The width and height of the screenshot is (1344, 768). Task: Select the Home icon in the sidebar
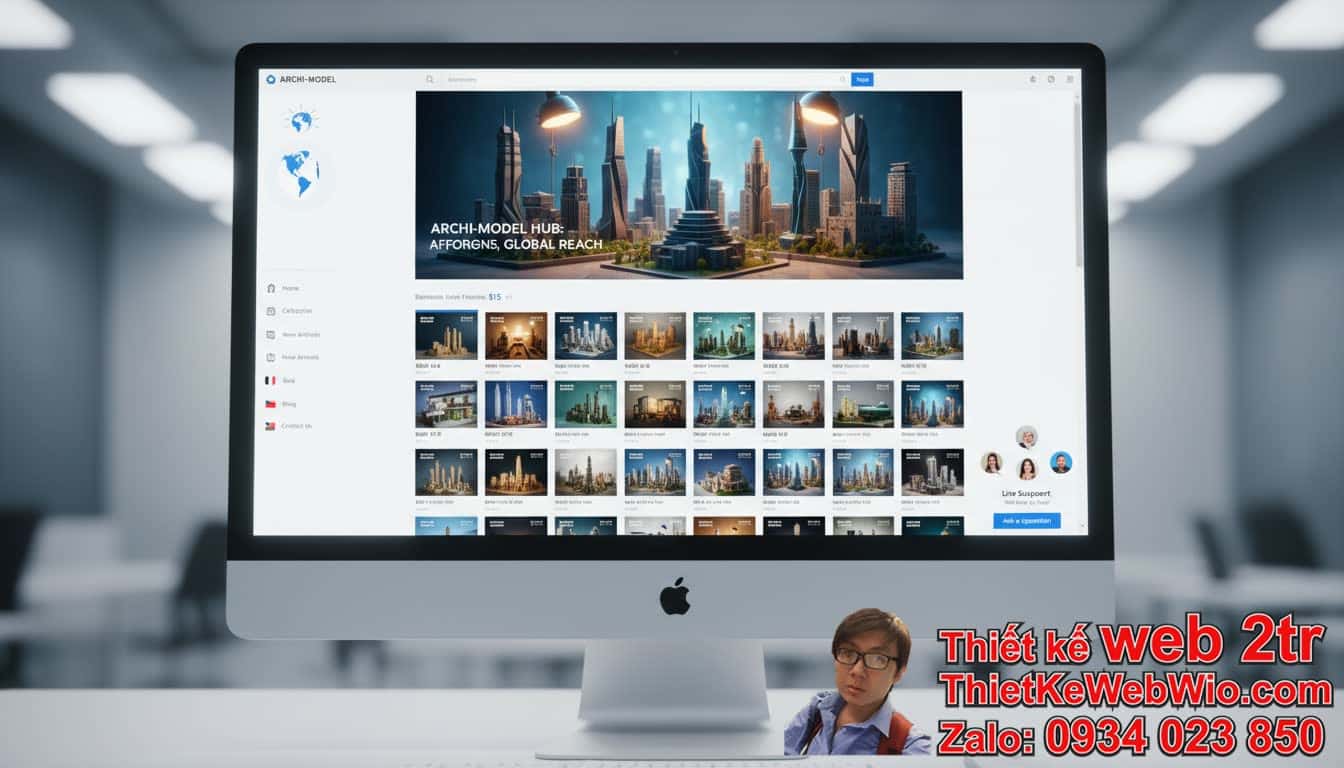(x=271, y=288)
